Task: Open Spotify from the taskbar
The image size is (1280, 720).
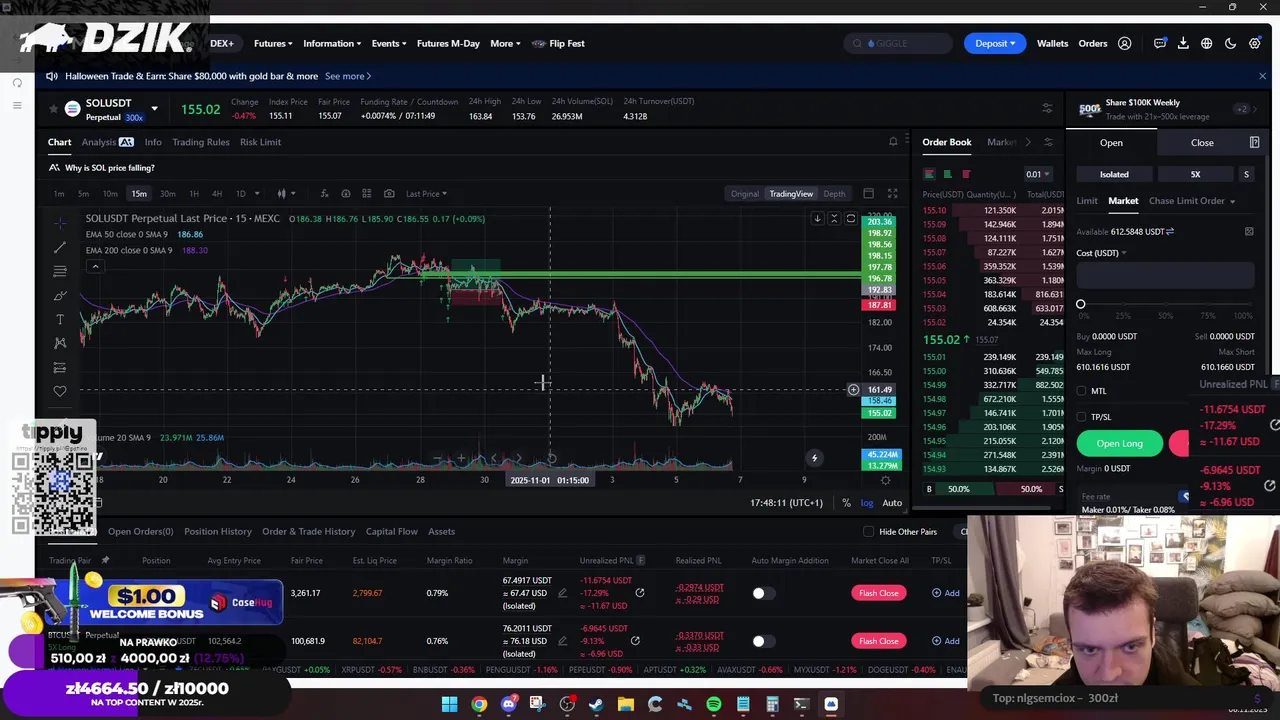Action: click(x=714, y=705)
